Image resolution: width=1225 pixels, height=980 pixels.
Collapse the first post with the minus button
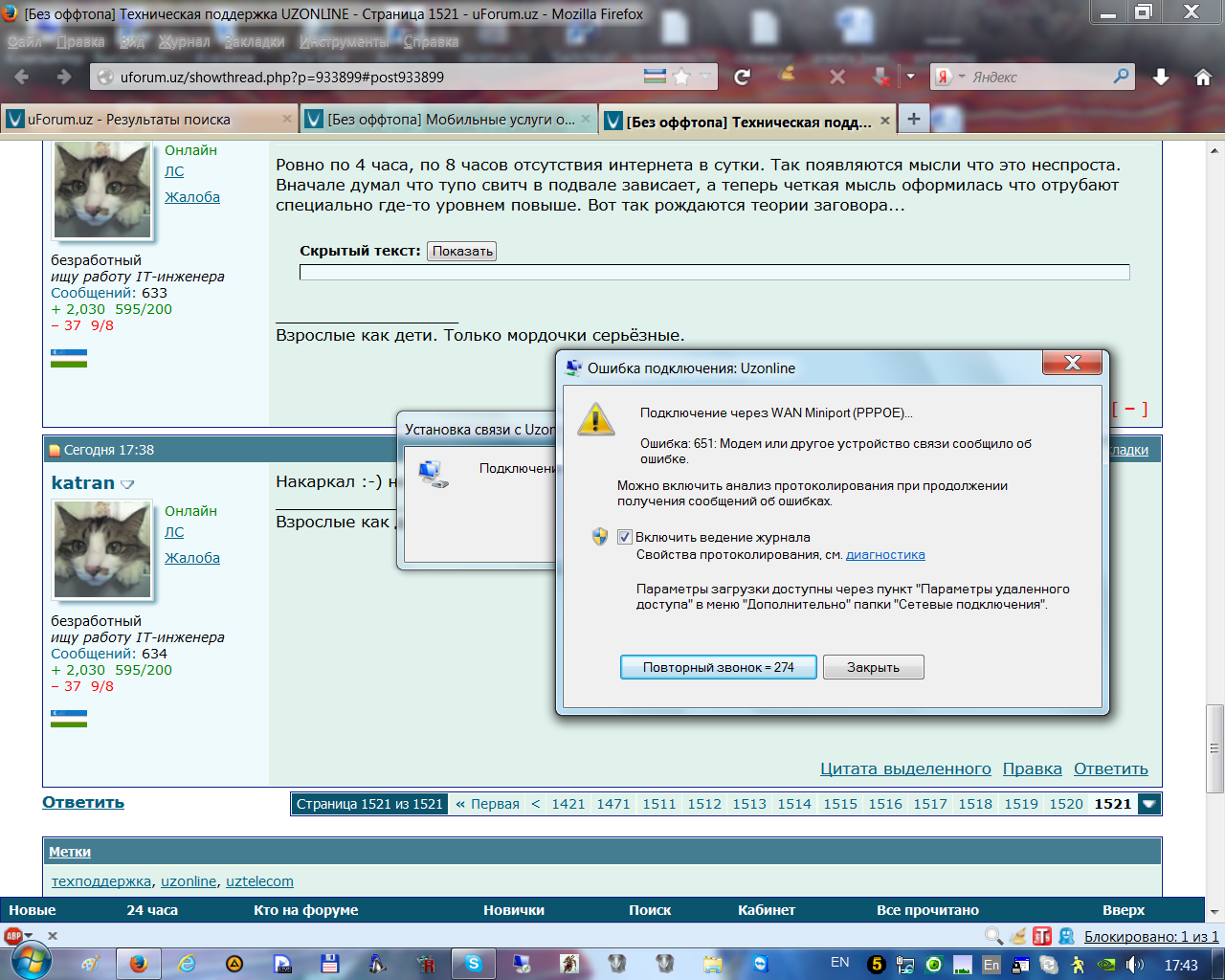pyautogui.click(x=1130, y=409)
